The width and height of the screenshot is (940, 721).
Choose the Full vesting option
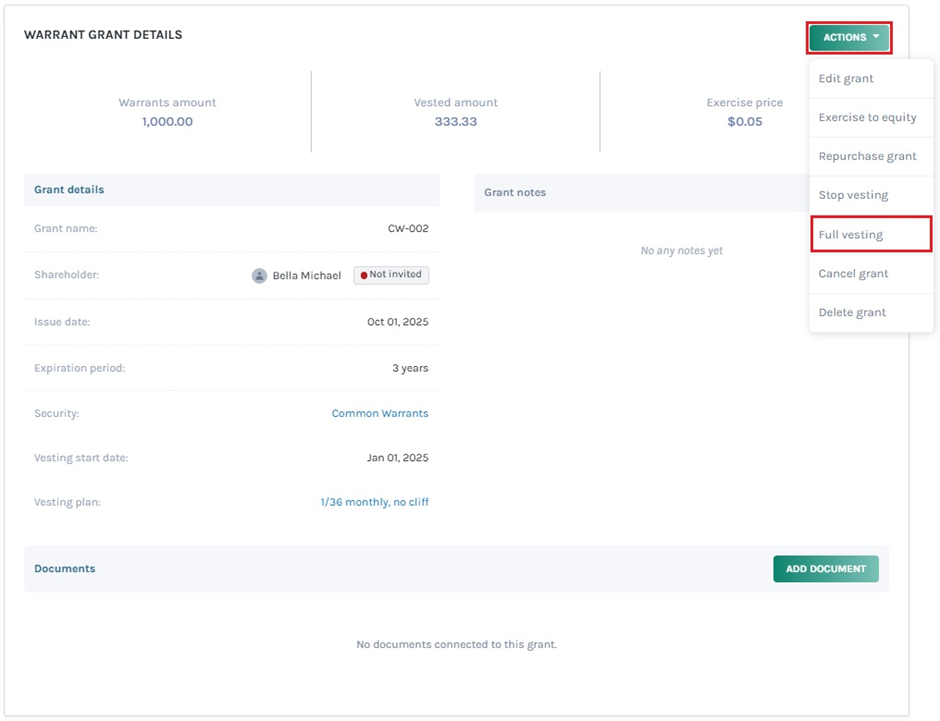point(851,235)
